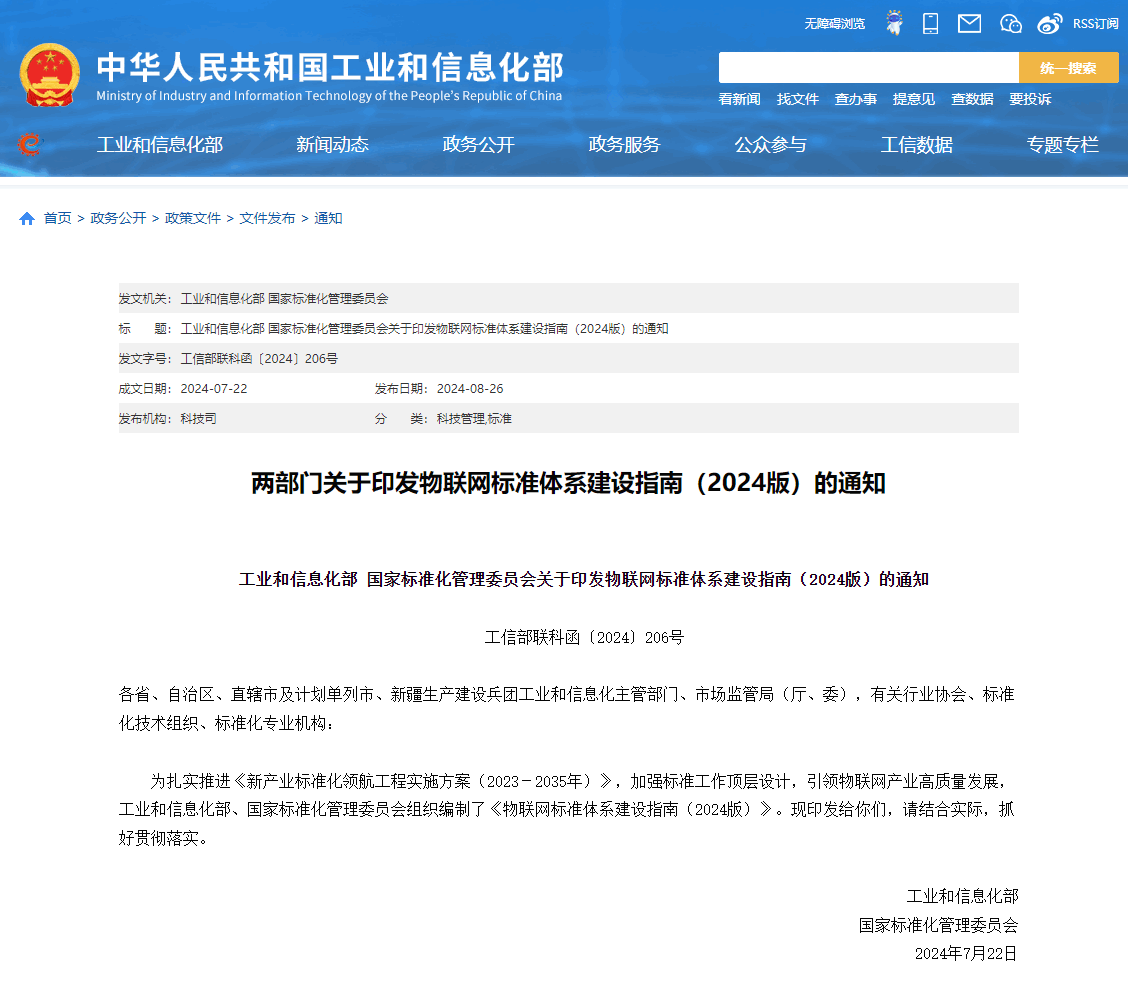Click the signature line 国家标准化管理委员会
1128x986 pixels.
coord(939,925)
